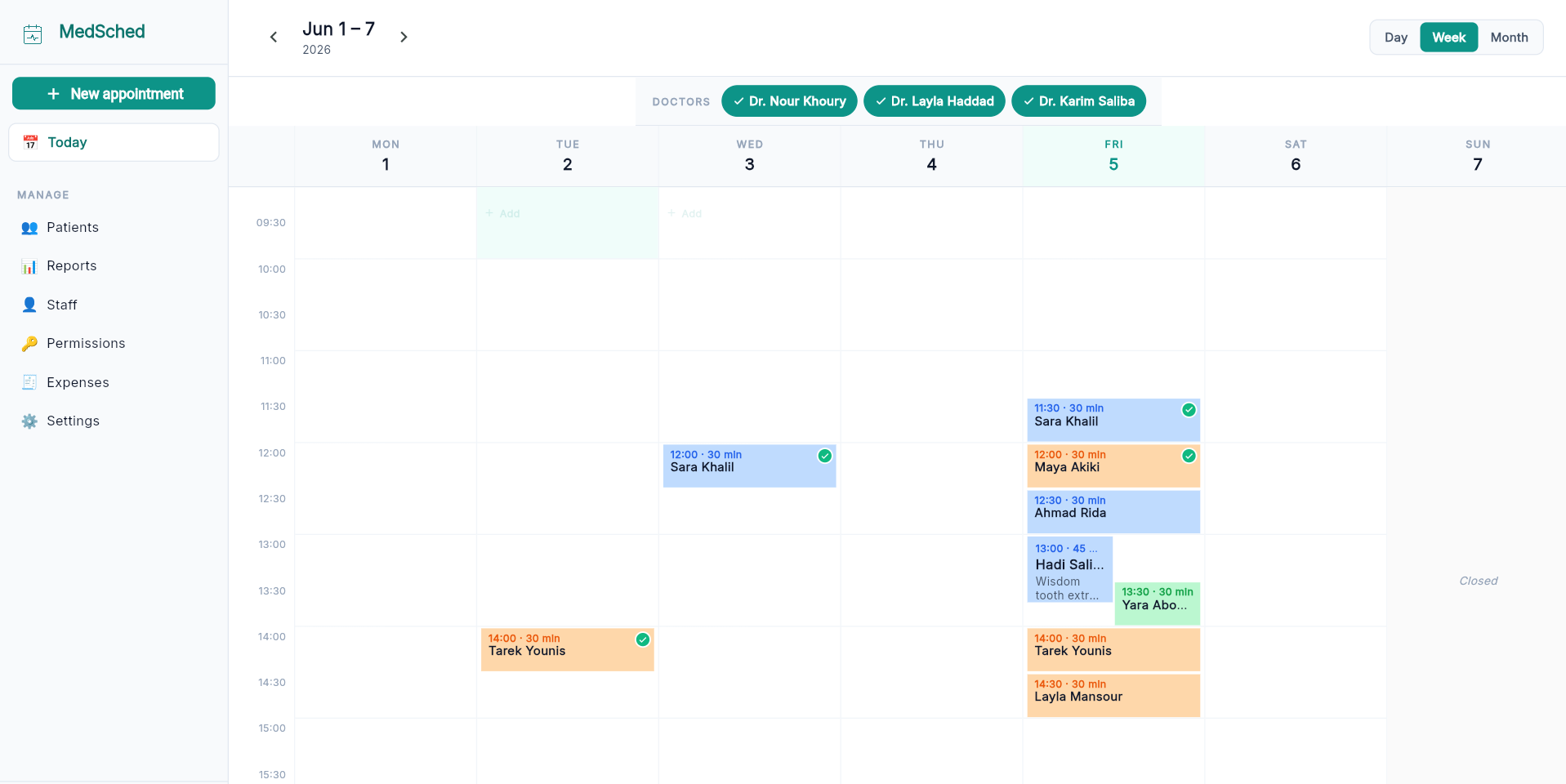Click the 12:00 time label
The image size is (1566, 784).
point(272,453)
